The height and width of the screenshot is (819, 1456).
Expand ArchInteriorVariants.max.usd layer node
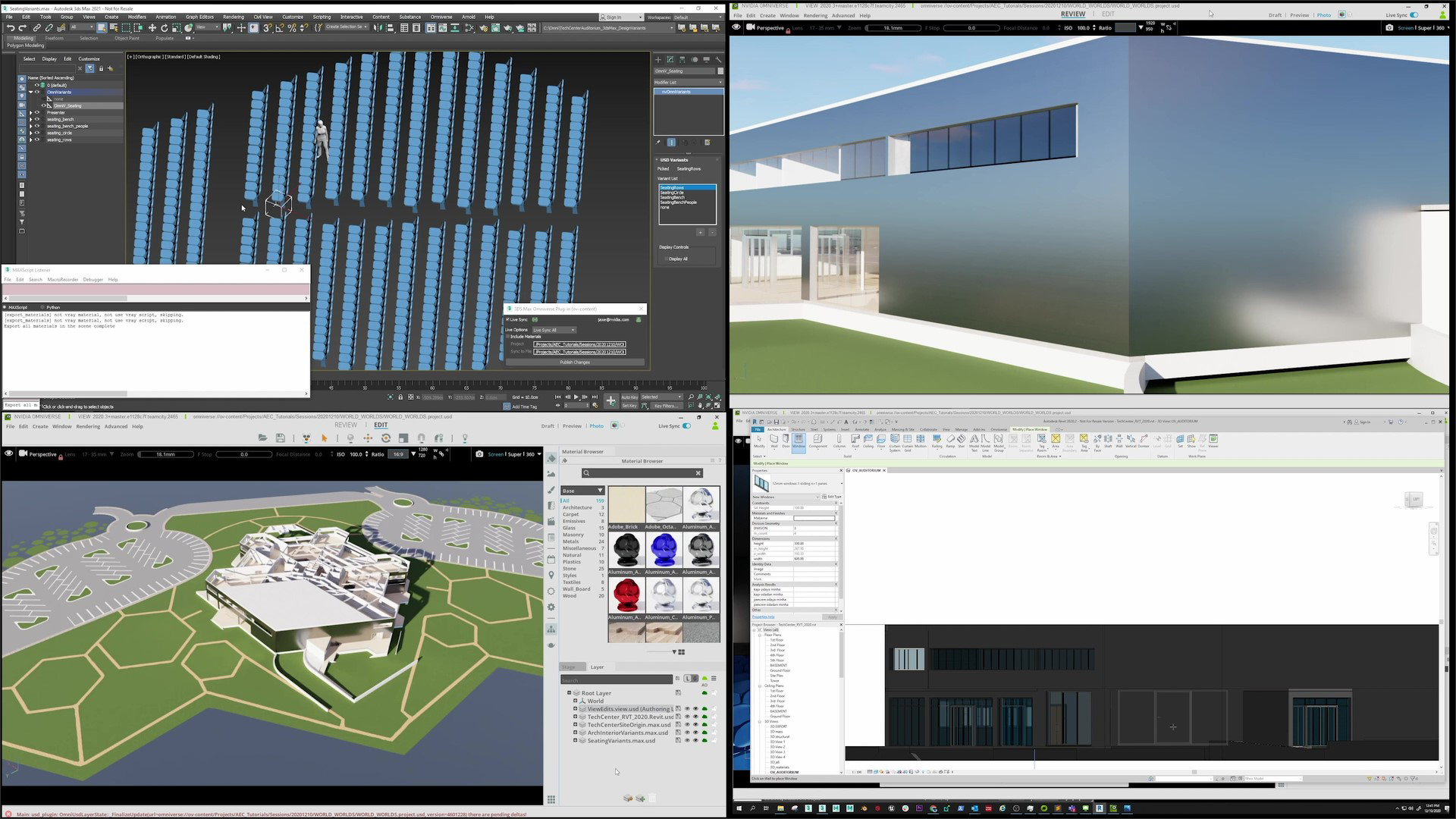576,733
